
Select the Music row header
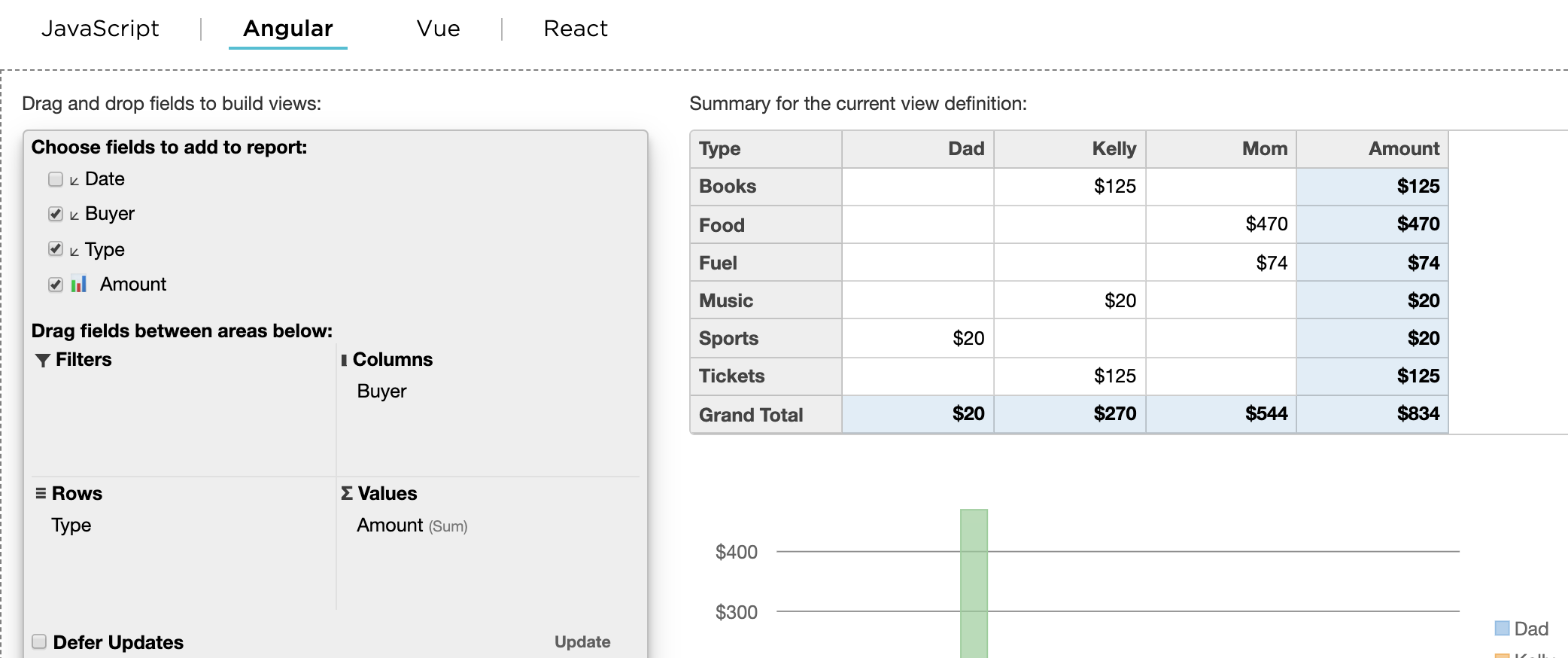(766, 300)
